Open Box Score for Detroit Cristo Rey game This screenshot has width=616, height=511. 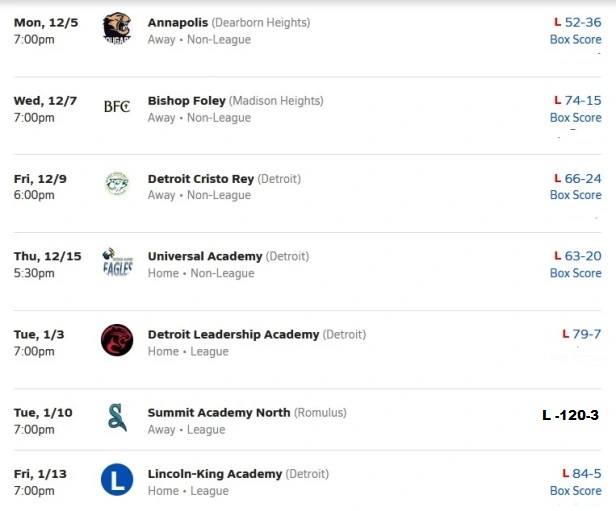tap(575, 196)
